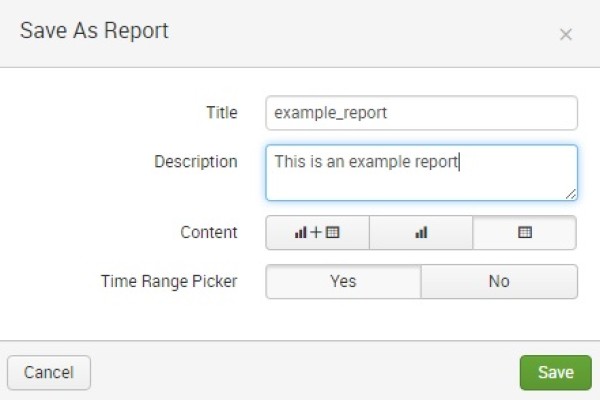
Task: Select the table-only content icon
Action: 524,232
